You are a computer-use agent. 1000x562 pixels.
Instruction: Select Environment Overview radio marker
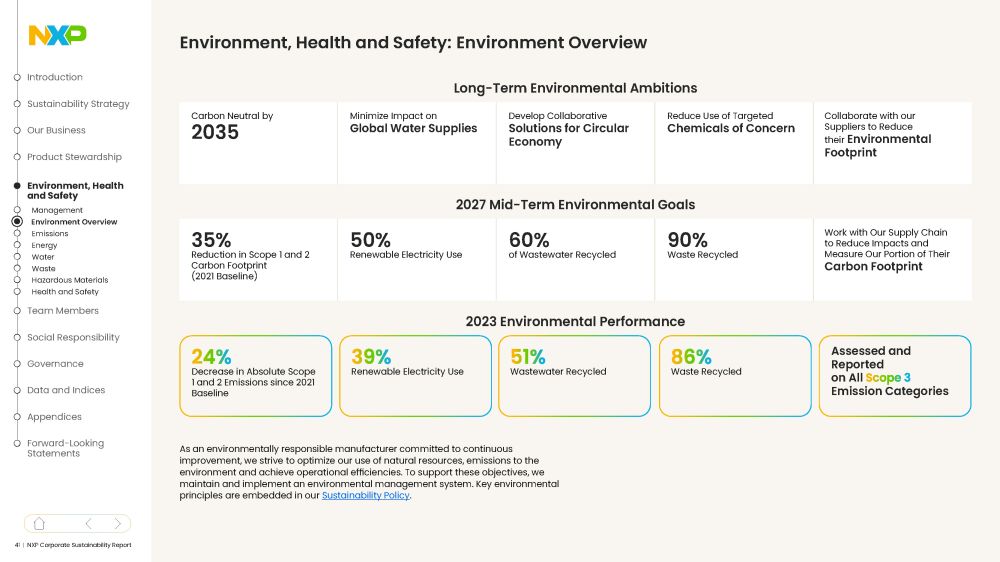click(17, 222)
